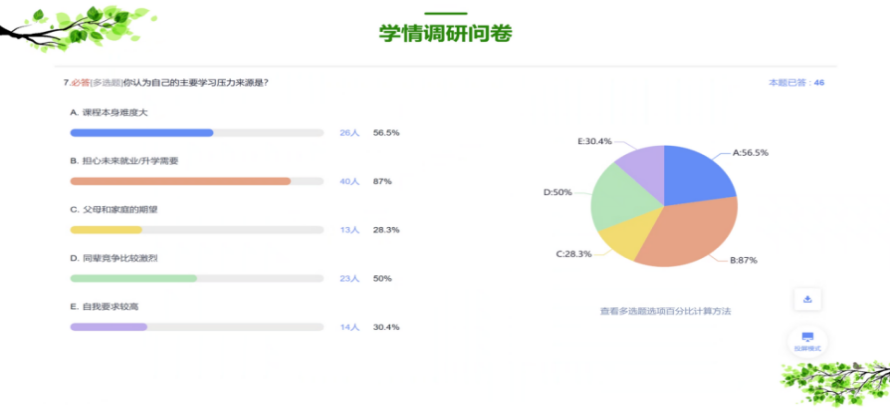Click the green progress bar for option D
The width and height of the screenshot is (890, 413).
[x=133, y=278]
